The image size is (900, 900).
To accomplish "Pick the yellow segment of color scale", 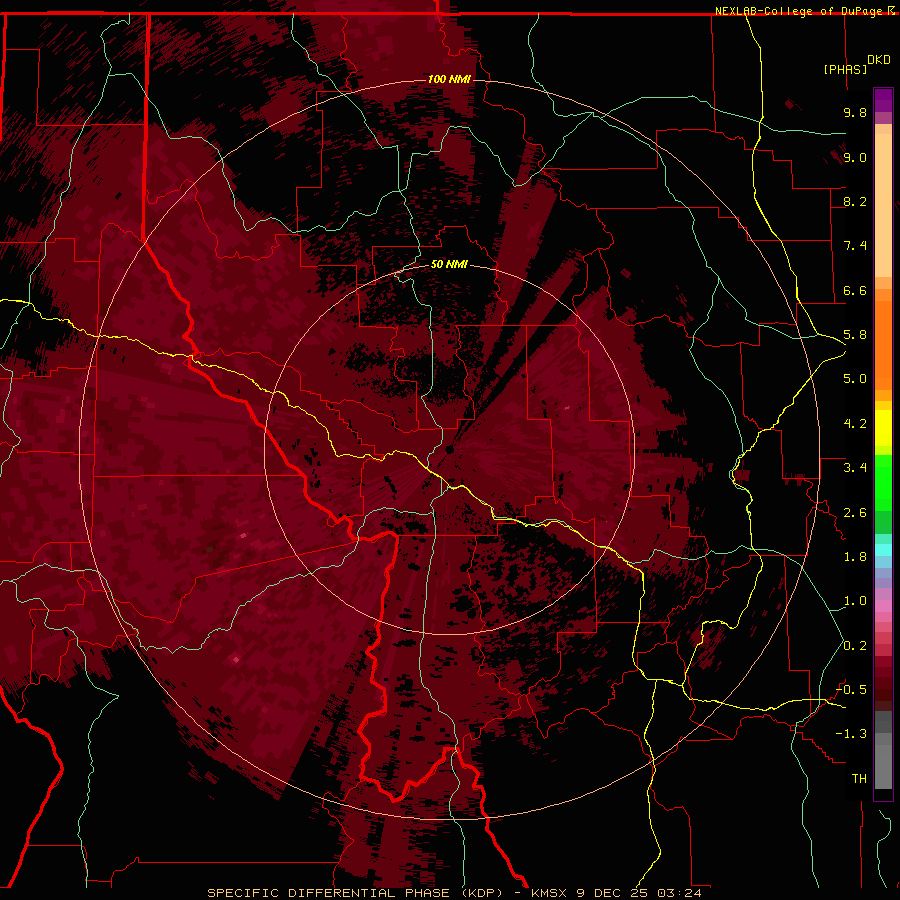I will [x=883, y=428].
